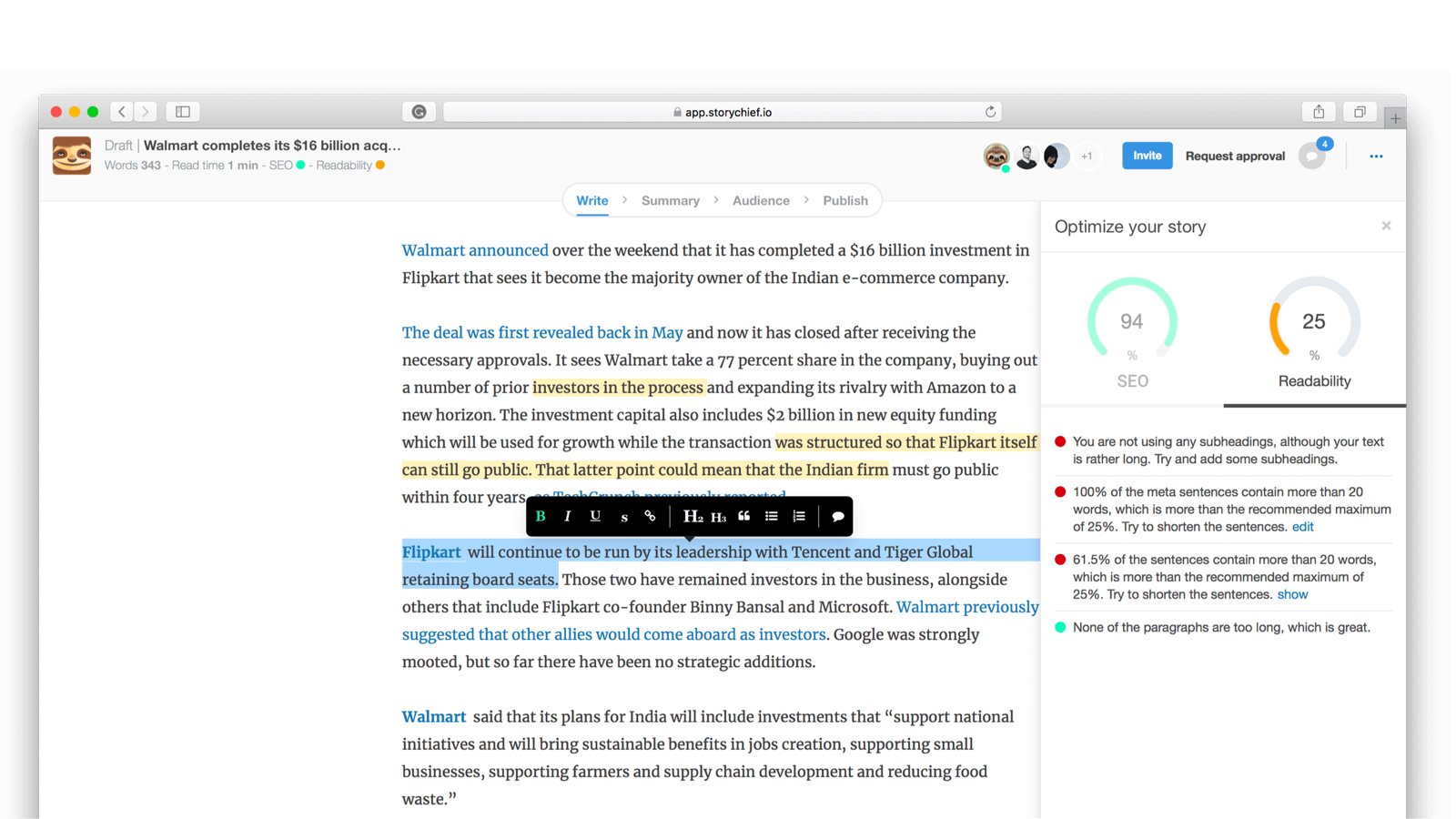Open the comments bubble with 4 notifications

tap(1312, 157)
